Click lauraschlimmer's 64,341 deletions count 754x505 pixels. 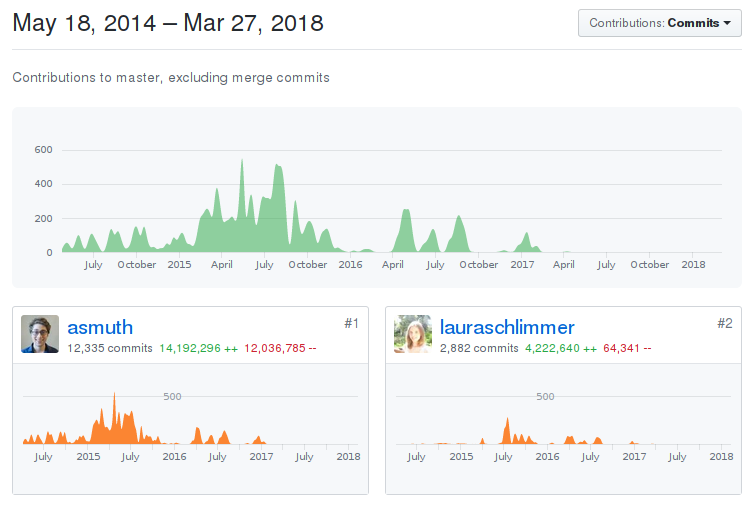click(x=627, y=348)
